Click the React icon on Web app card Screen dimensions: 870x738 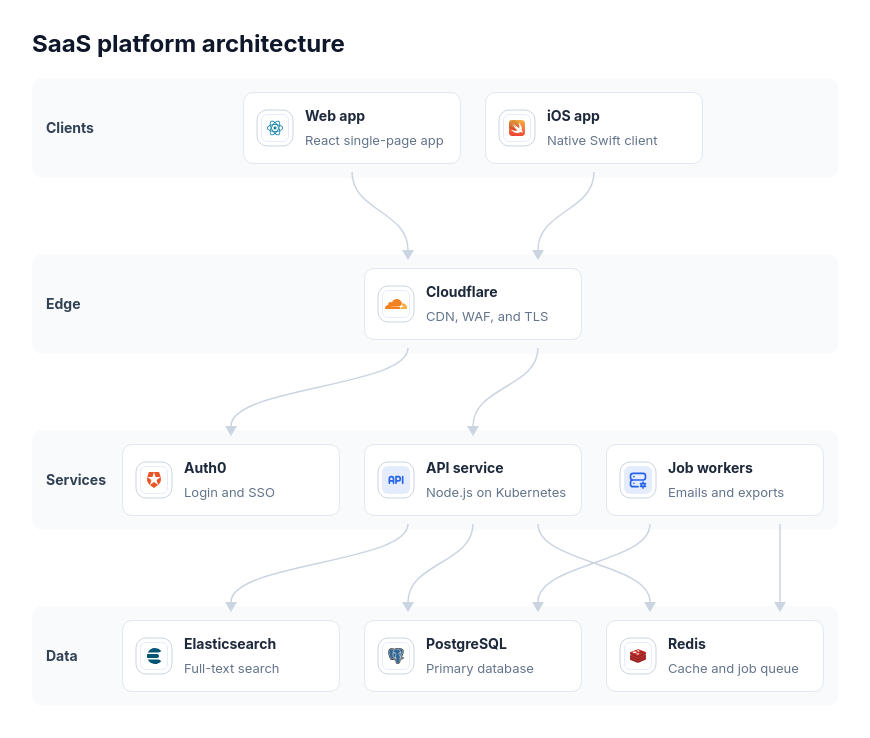[x=275, y=128]
